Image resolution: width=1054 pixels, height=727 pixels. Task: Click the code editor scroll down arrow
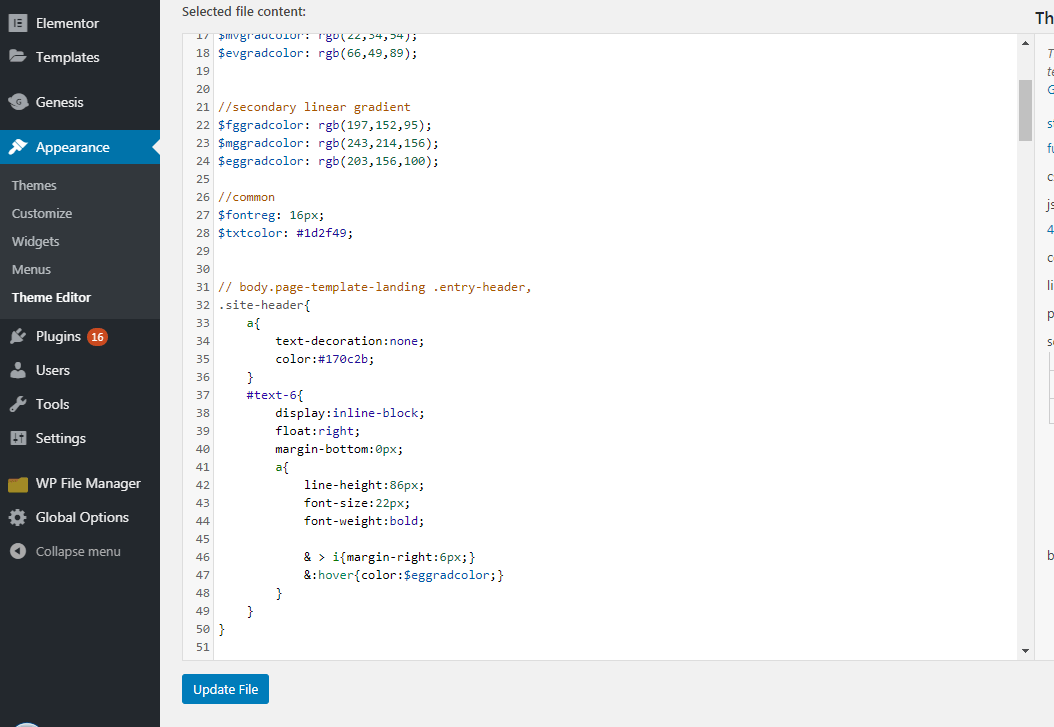tap(1025, 650)
